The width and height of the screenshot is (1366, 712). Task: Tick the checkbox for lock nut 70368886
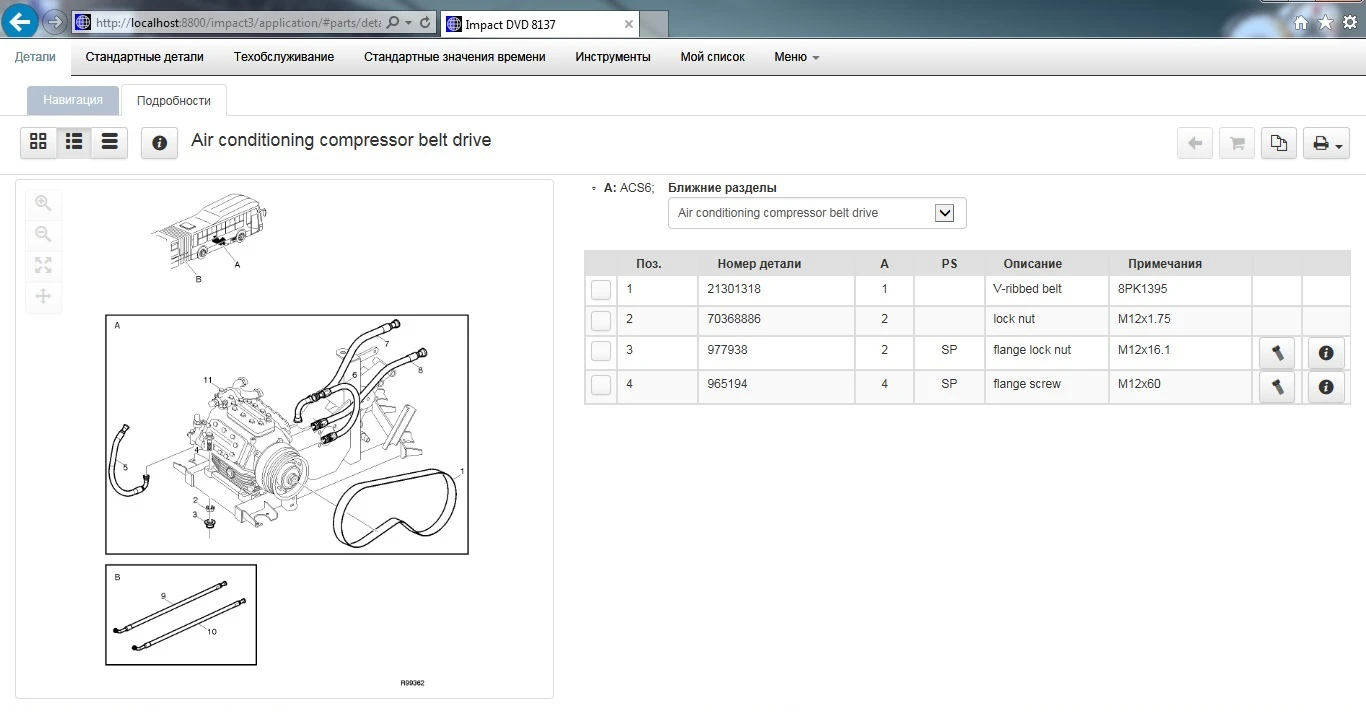(x=600, y=321)
